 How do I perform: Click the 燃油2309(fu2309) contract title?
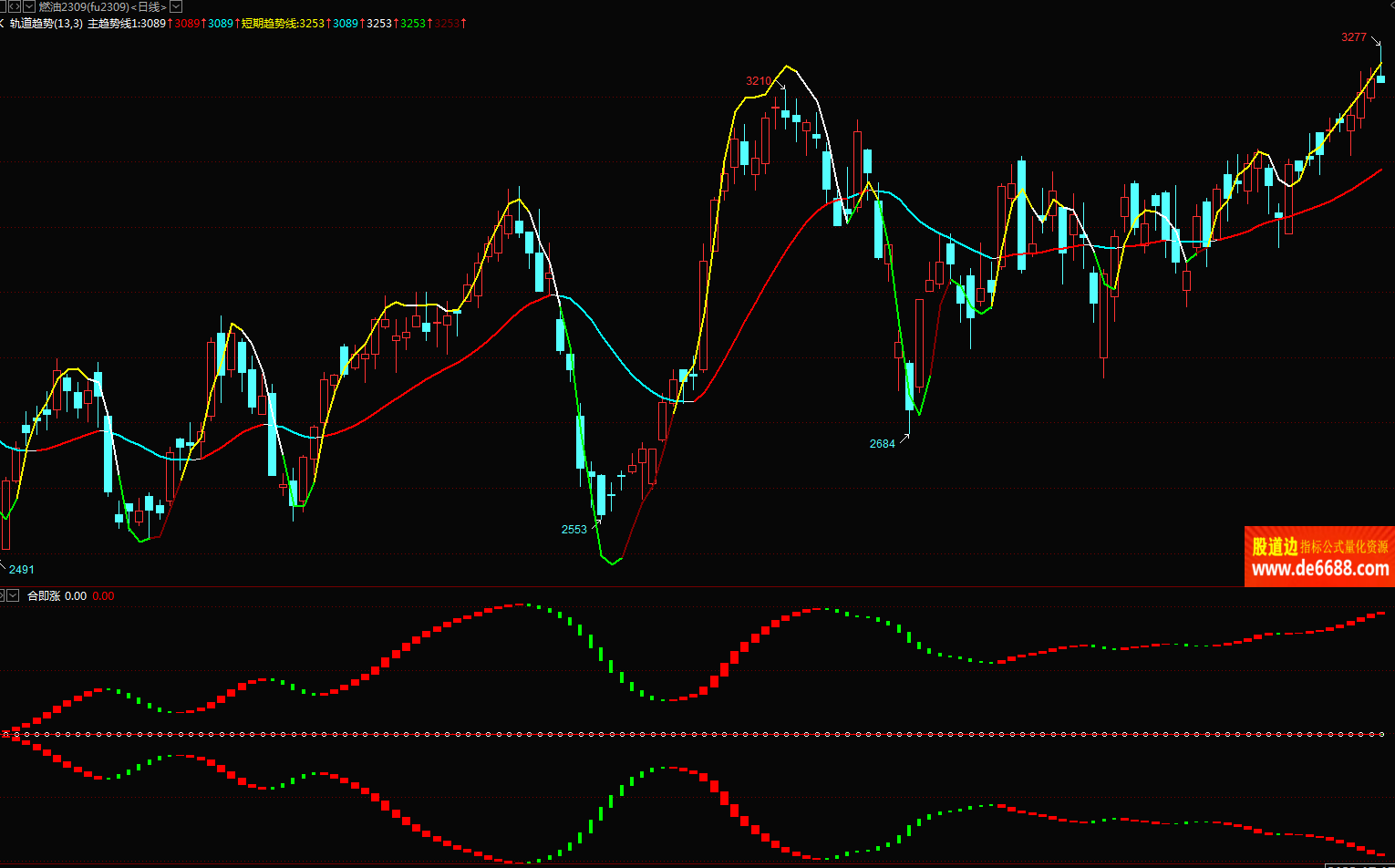point(84,6)
